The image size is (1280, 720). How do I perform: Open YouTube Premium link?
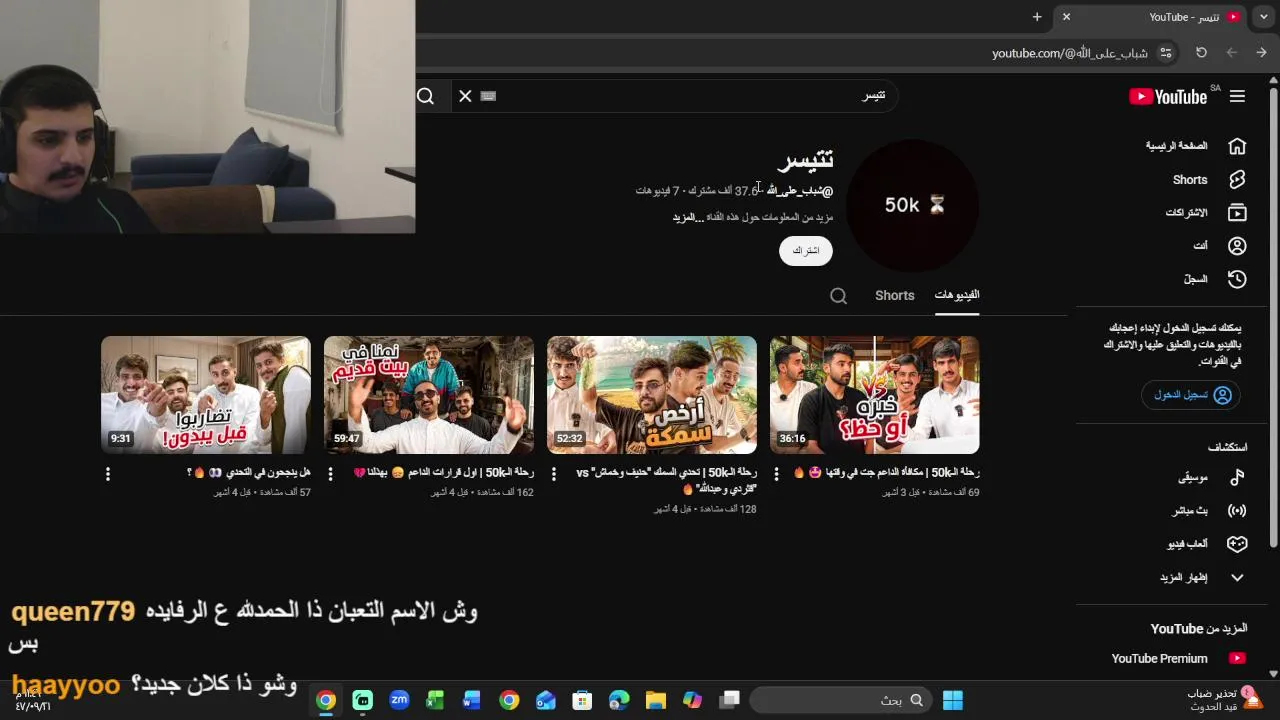point(1179,659)
